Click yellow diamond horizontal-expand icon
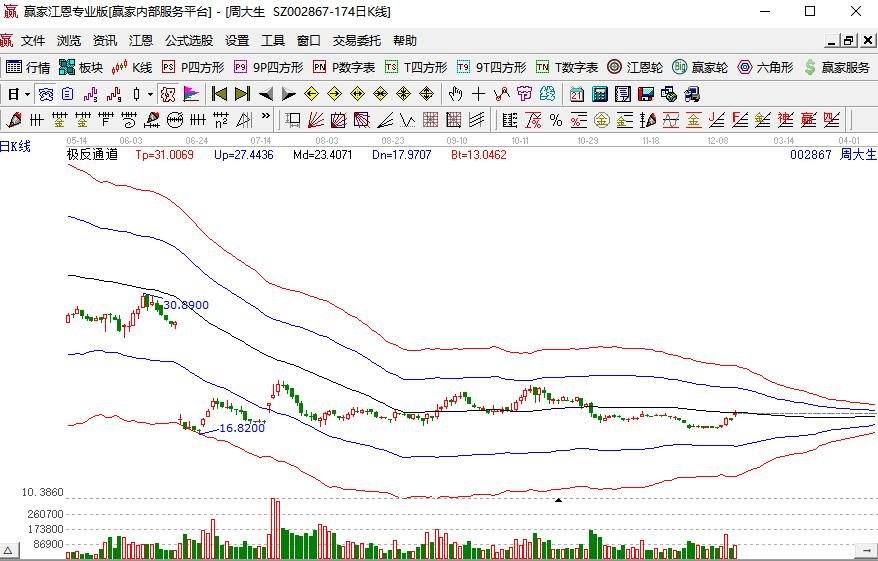 pos(357,95)
